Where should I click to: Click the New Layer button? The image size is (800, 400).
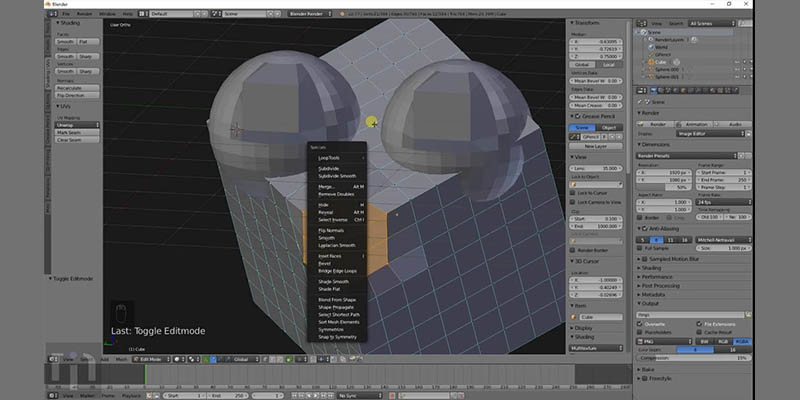point(595,146)
